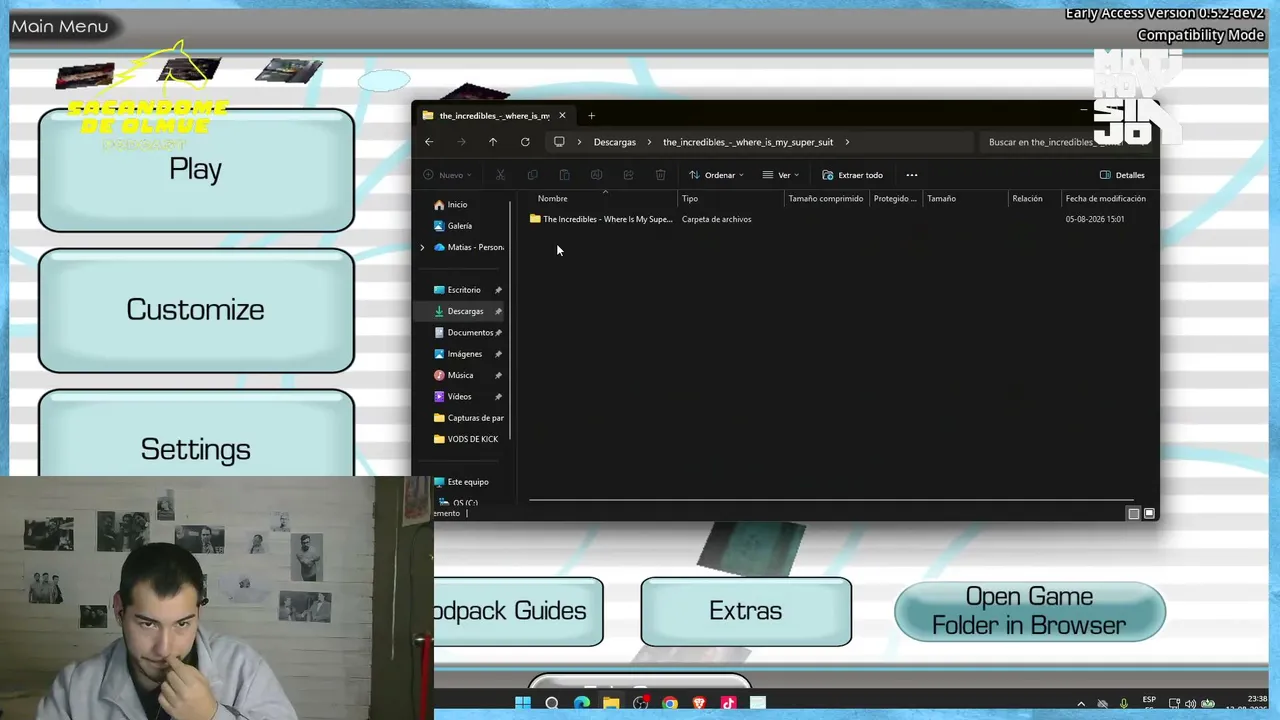Image resolution: width=1280 pixels, height=720 pixels.
Task: Open File Explorer from the taskbar
Action: point(611,703)
